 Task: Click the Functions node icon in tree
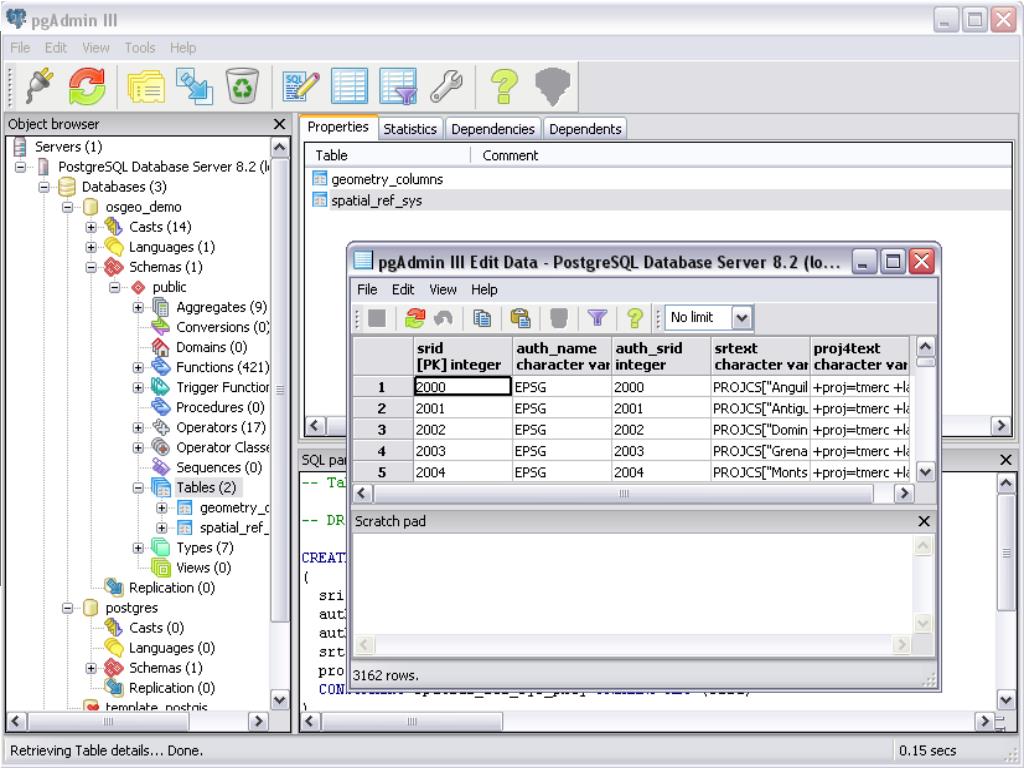pyautogui.click(x=161, y=367)
